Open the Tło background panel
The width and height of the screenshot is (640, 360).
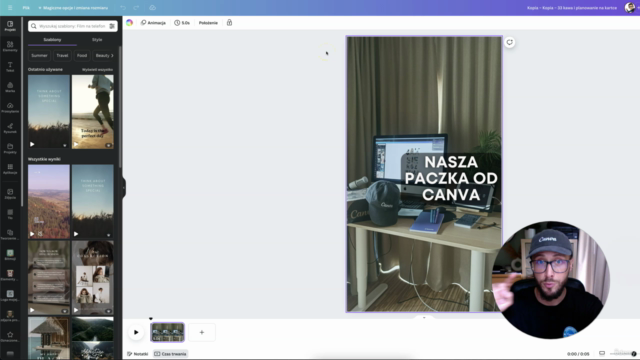[10, 214]
